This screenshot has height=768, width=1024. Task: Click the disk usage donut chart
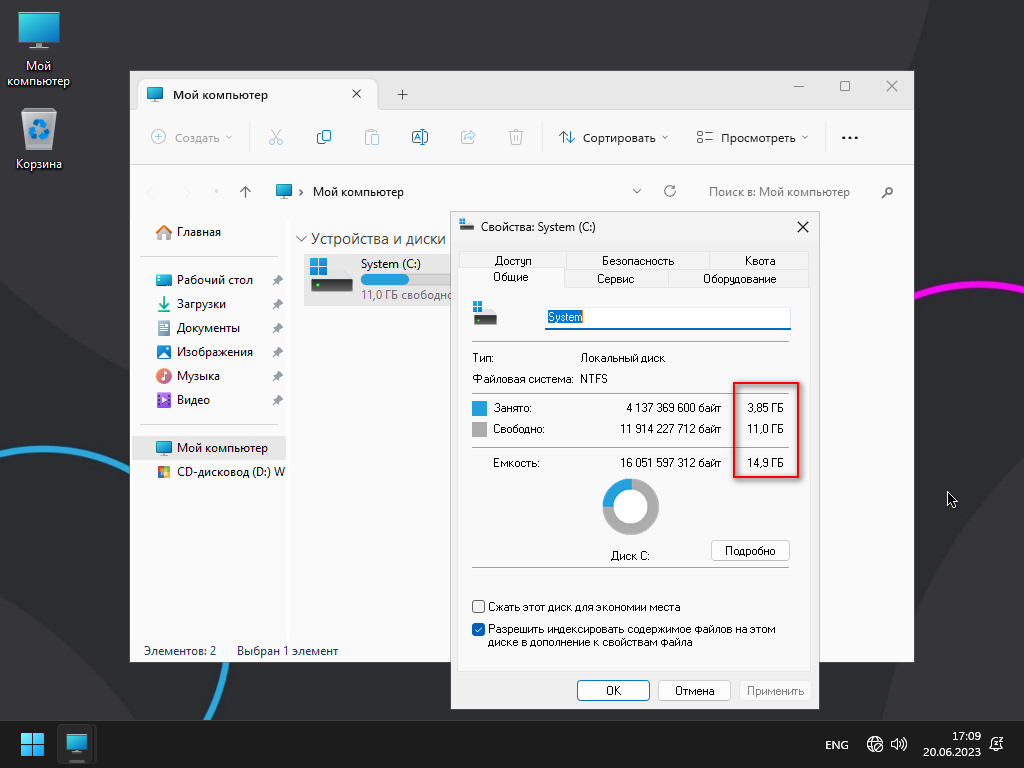click(x=630, y=507)
